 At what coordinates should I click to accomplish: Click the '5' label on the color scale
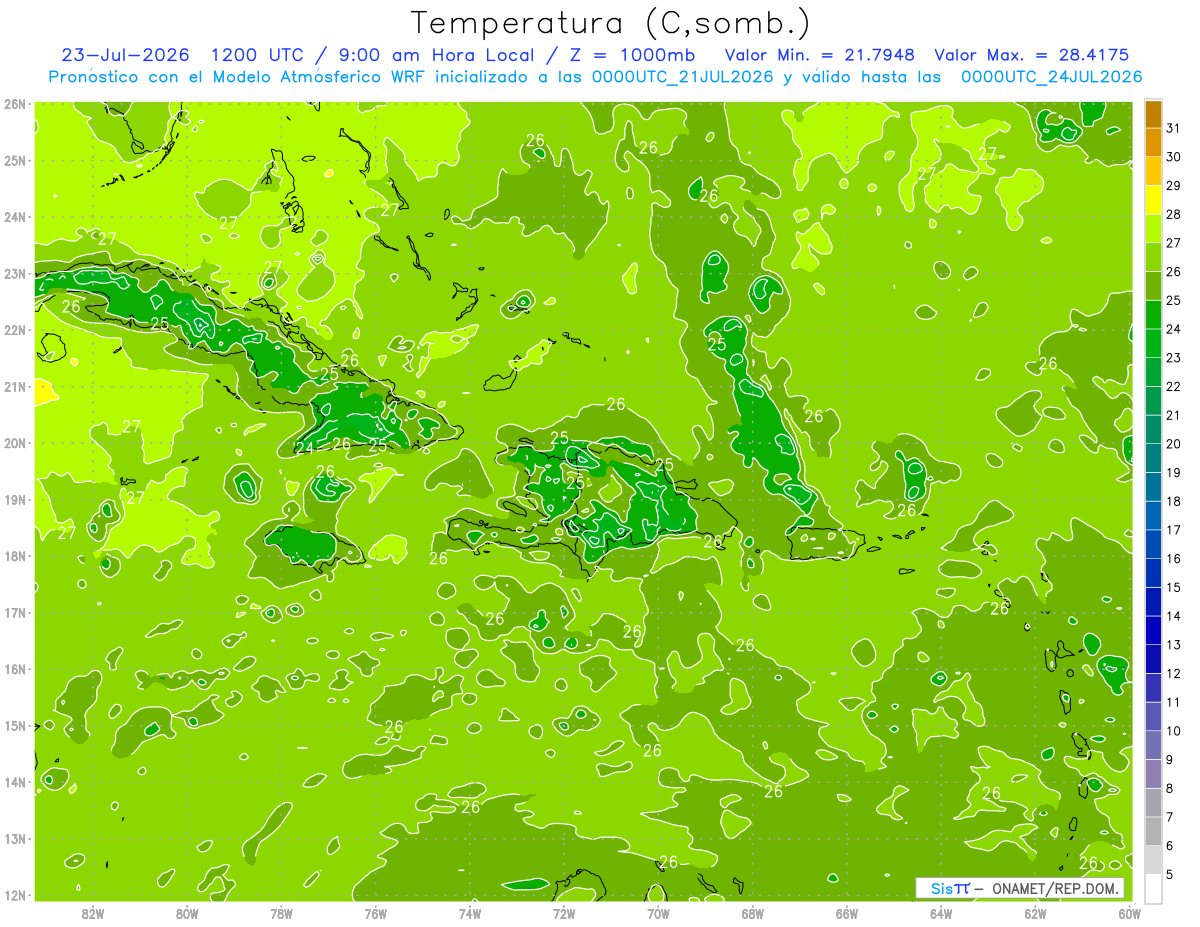pyautogui.click(x=1170, y=875)
